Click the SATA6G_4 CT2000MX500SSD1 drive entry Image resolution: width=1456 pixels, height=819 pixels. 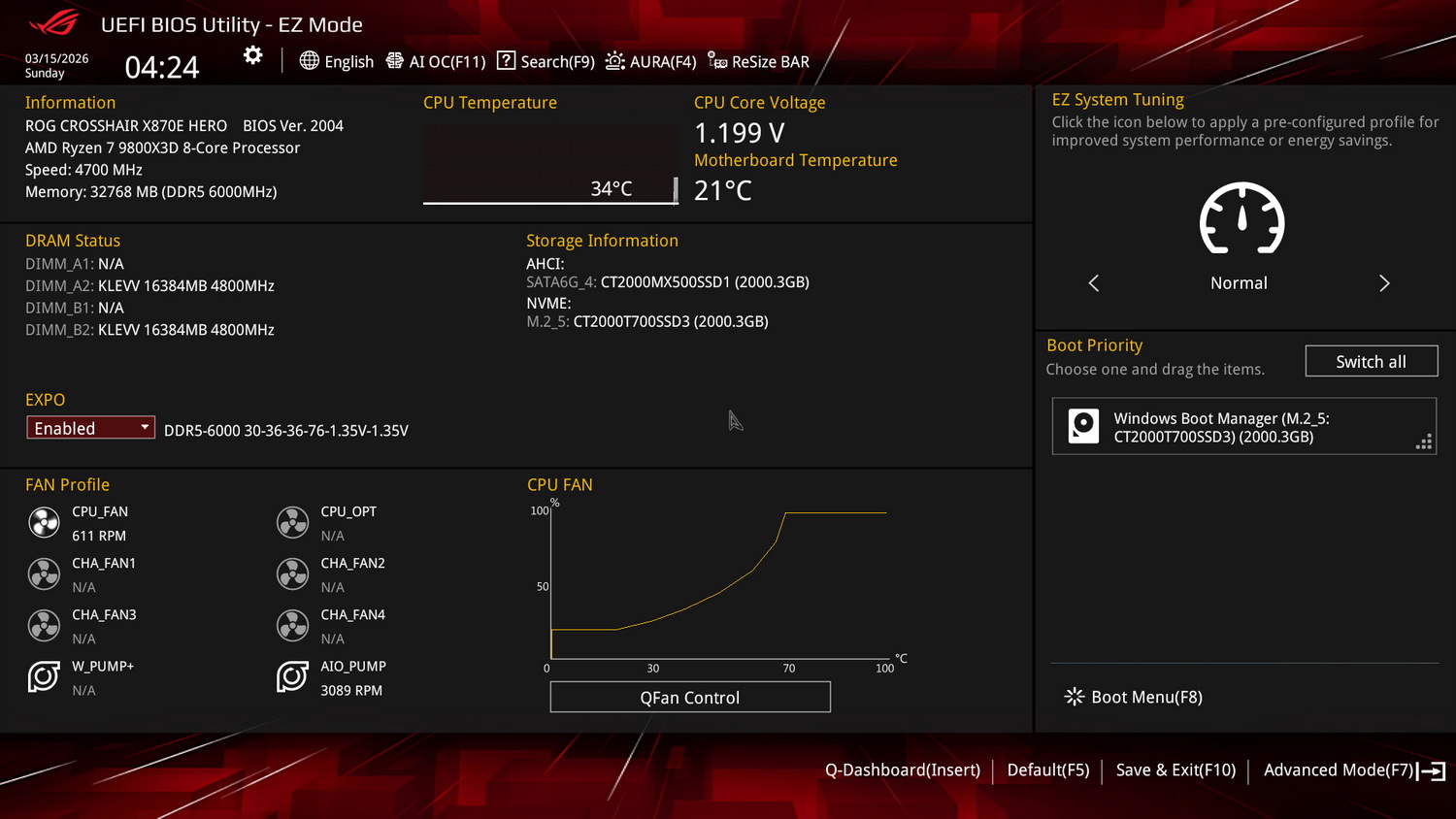pos(668,282)
